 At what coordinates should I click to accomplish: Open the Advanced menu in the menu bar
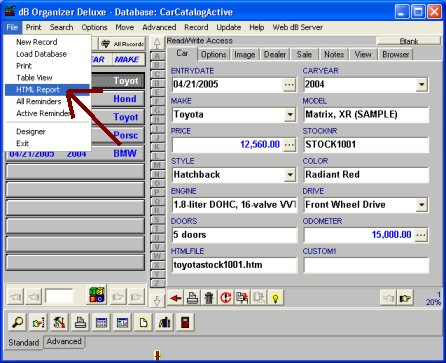[x=159, y=27]
